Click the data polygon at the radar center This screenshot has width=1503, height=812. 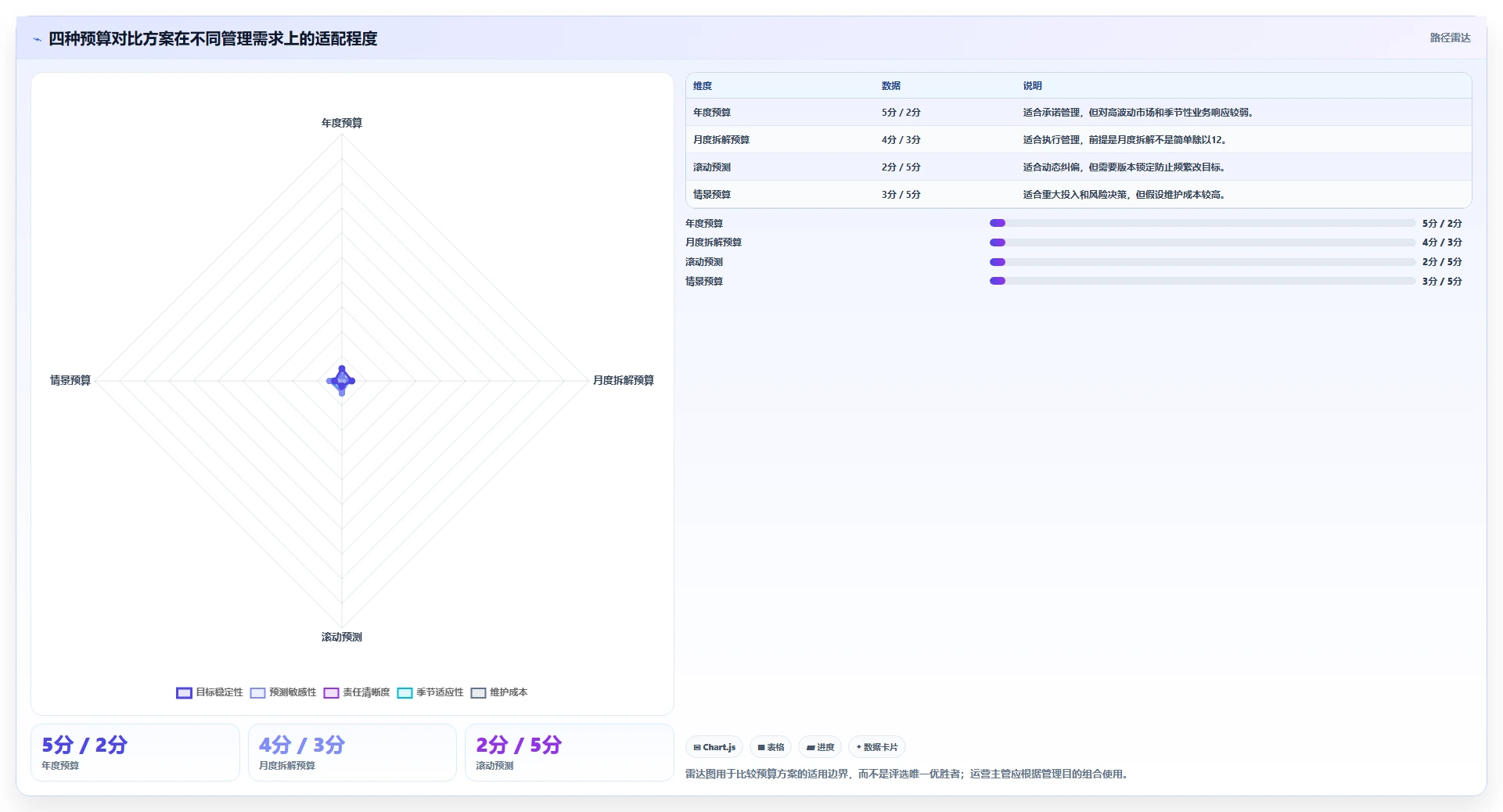pyautogui.click(x=342, y=381)
